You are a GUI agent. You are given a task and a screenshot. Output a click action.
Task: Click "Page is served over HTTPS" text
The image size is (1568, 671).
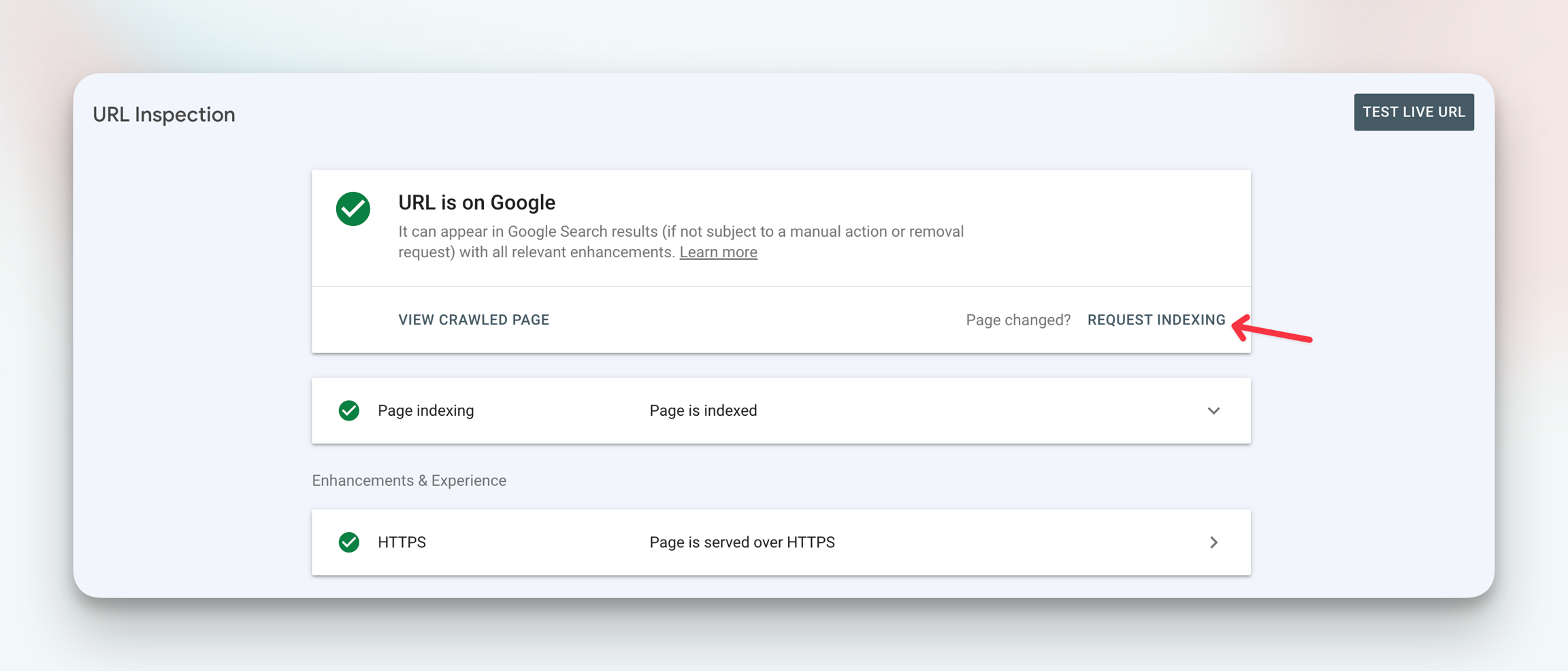(742, 542)
